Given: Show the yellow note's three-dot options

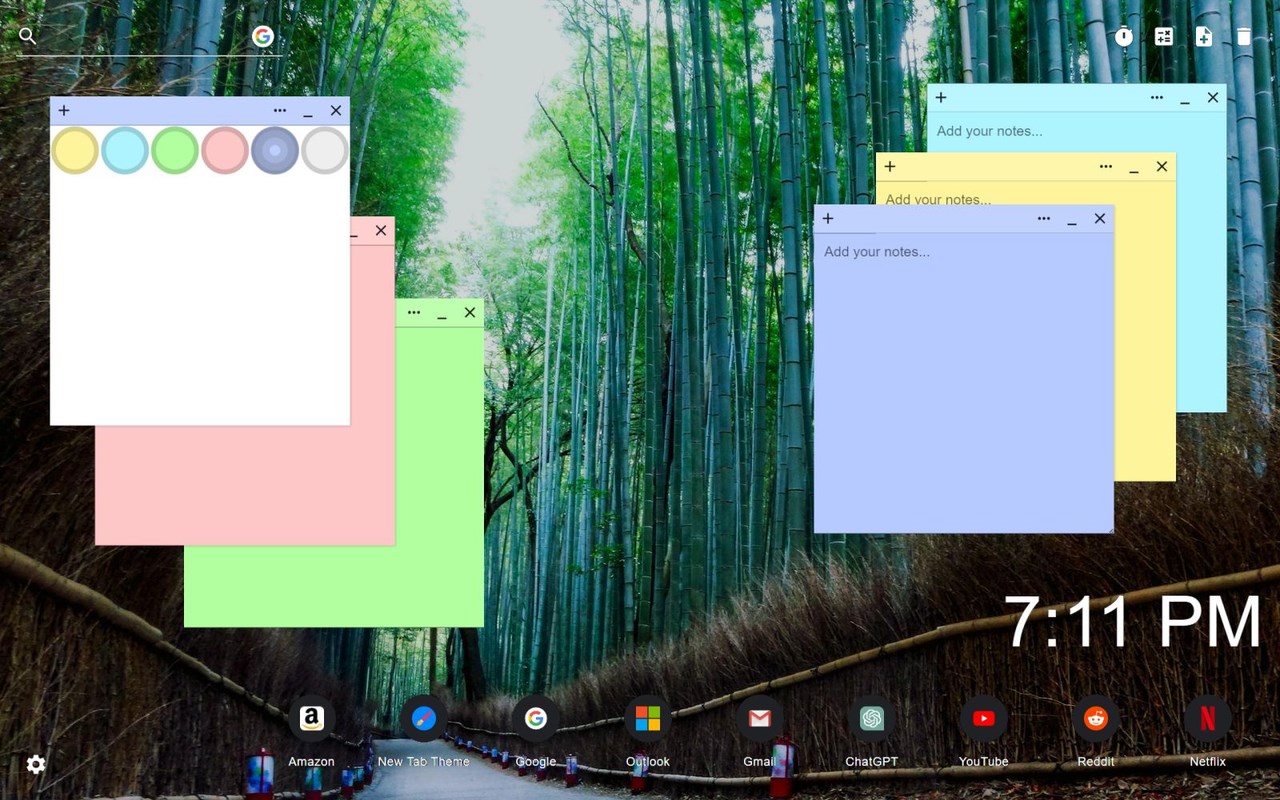Looking at the screenshot, I should point(1106,167).
